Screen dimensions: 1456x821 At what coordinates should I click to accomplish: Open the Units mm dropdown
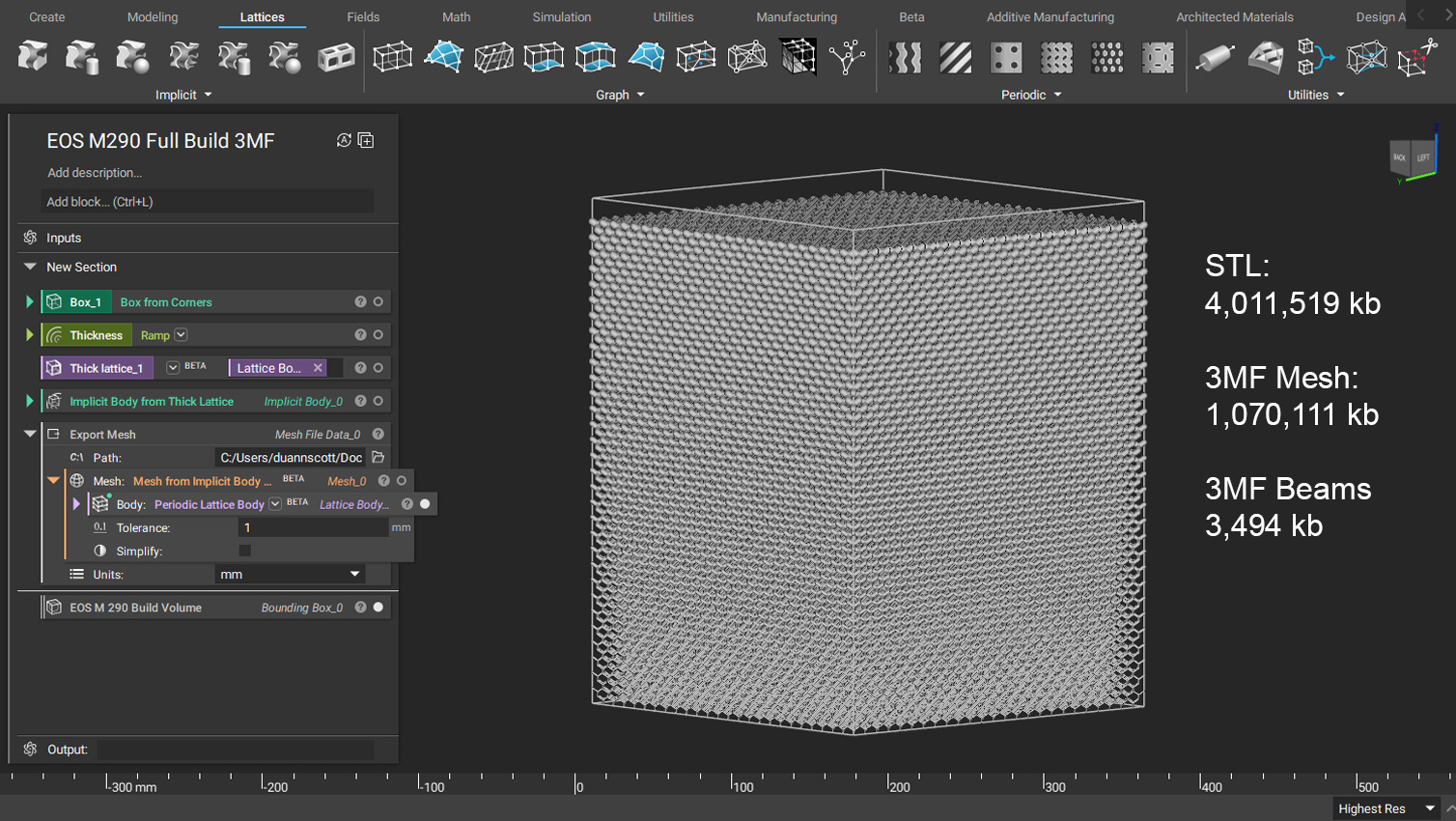290,575
